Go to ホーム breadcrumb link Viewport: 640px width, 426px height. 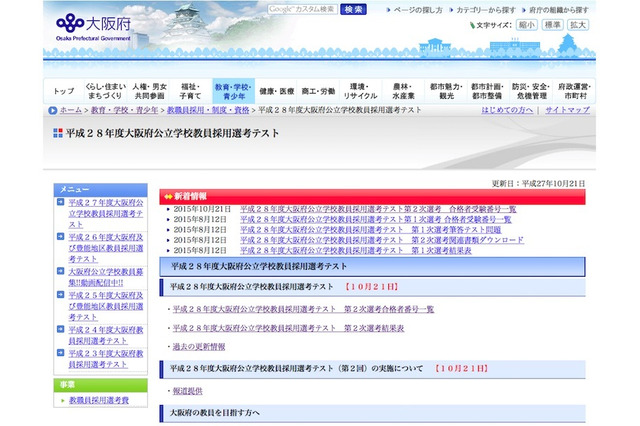click(x=71, y=110)
